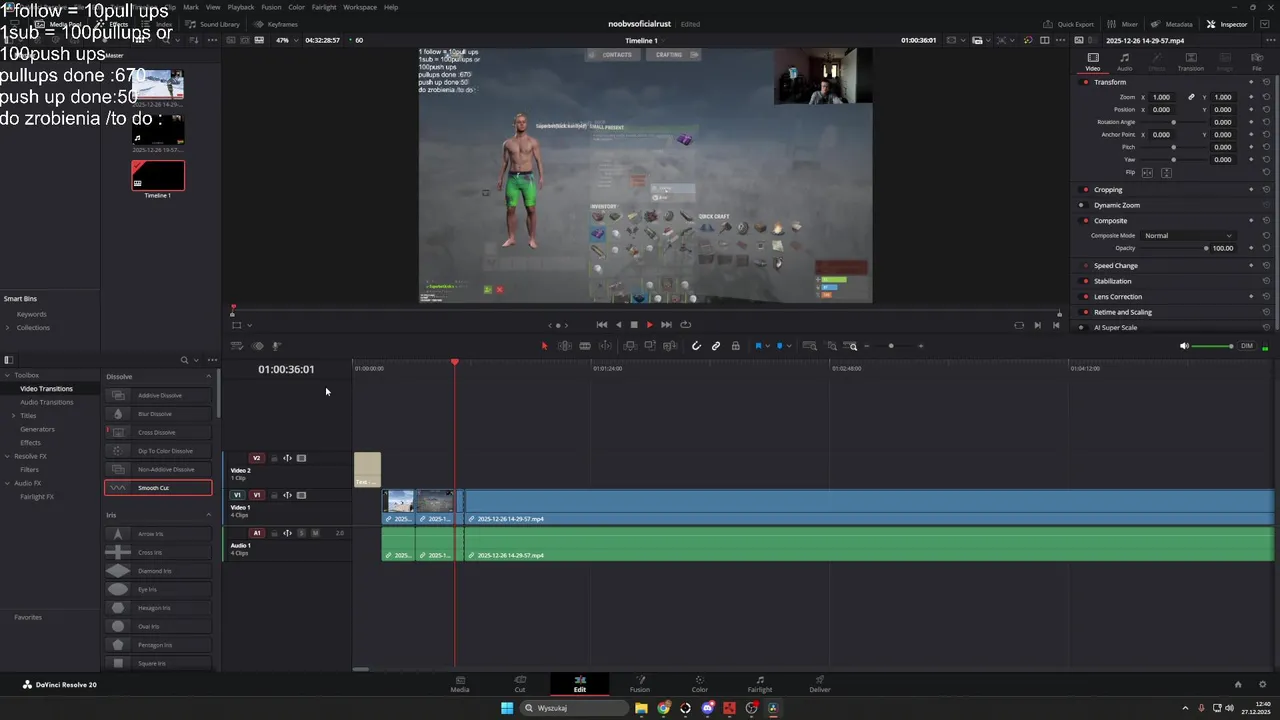
Task: Mute audio with the speaker icon
Action: coord(1184,346)
